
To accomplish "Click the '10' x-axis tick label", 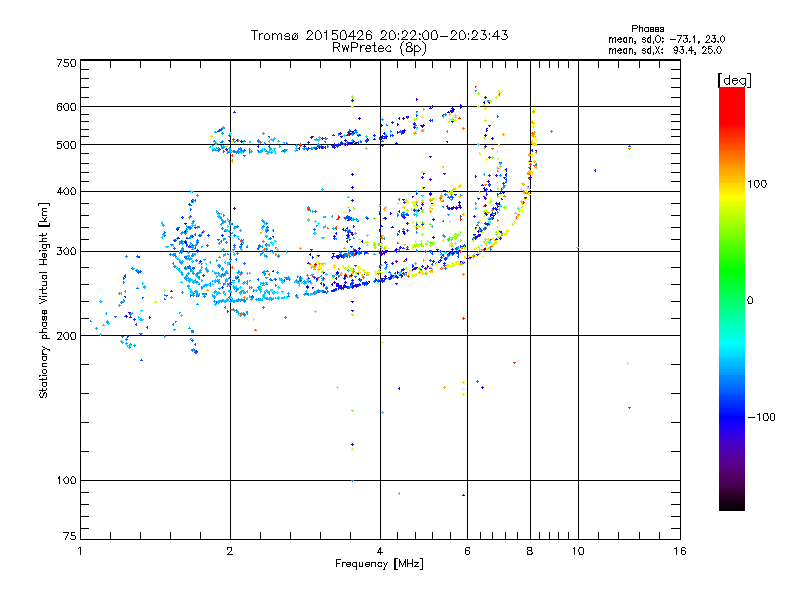I will 578,551.
